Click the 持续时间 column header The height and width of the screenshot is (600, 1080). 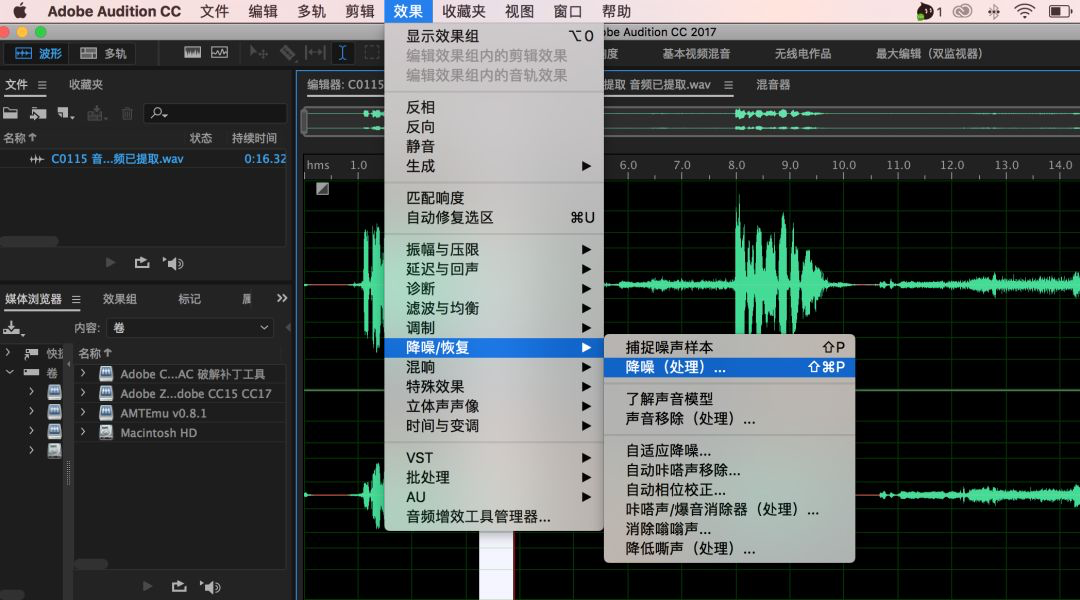(x=254, y=138)
